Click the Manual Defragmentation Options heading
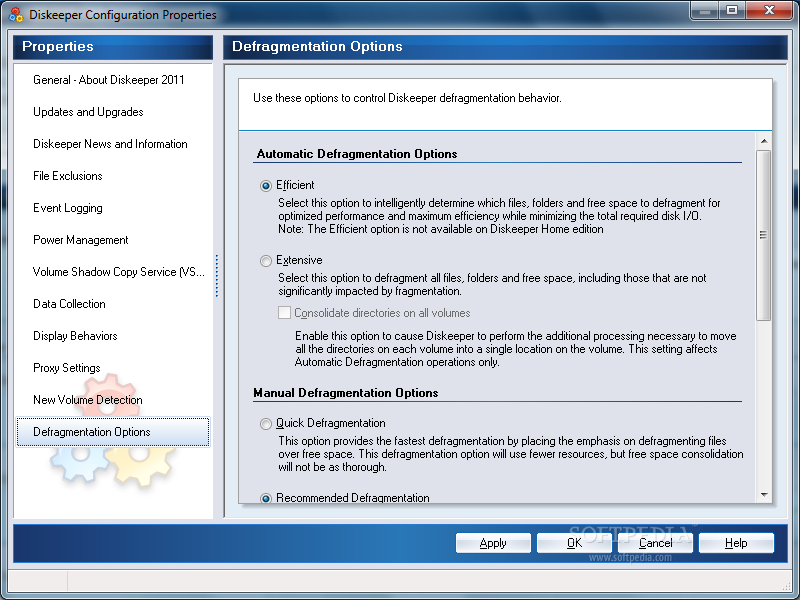Viewport: 800px width, 600px height. tap(346, 393)
